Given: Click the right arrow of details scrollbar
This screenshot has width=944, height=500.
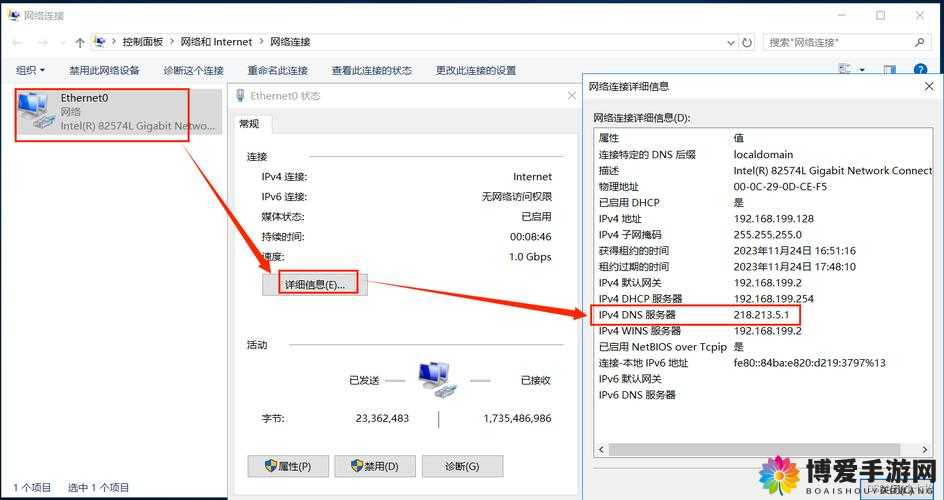Looking at the screenshot, I should [925, 449].
